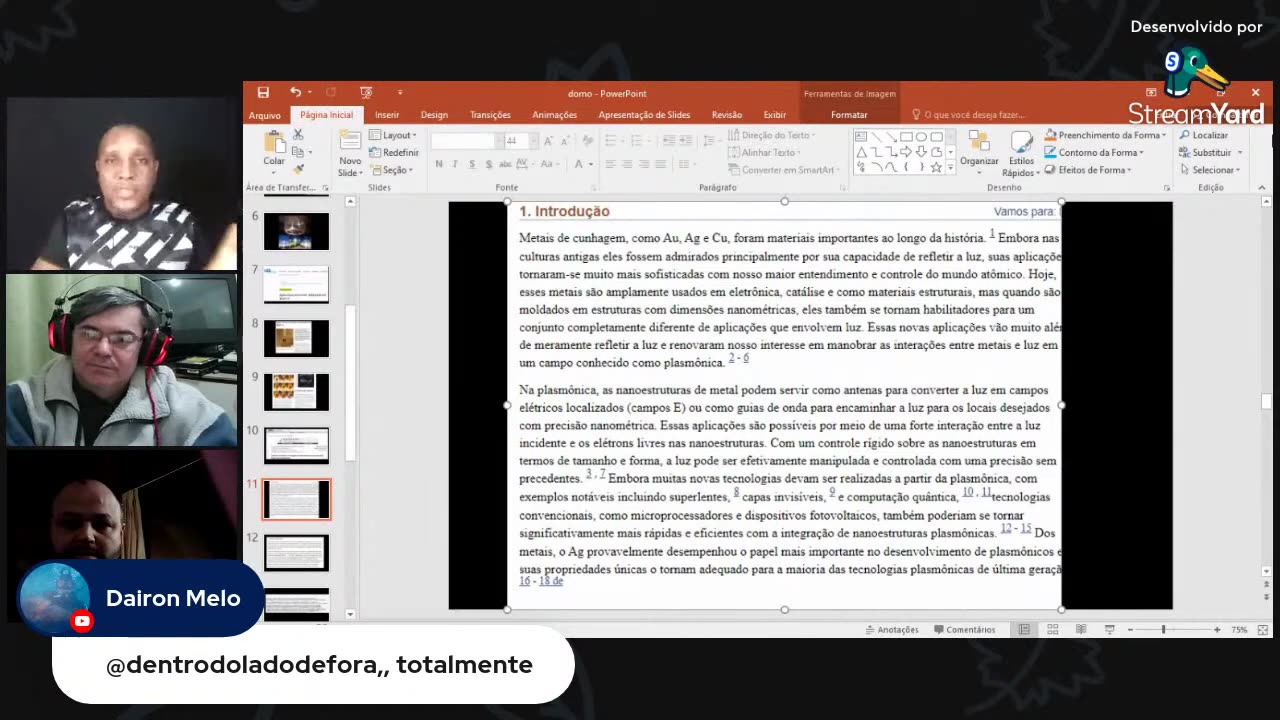Cut selection with the scissors icon
This screenshot has height=720, width=1280.
point(297,135)
